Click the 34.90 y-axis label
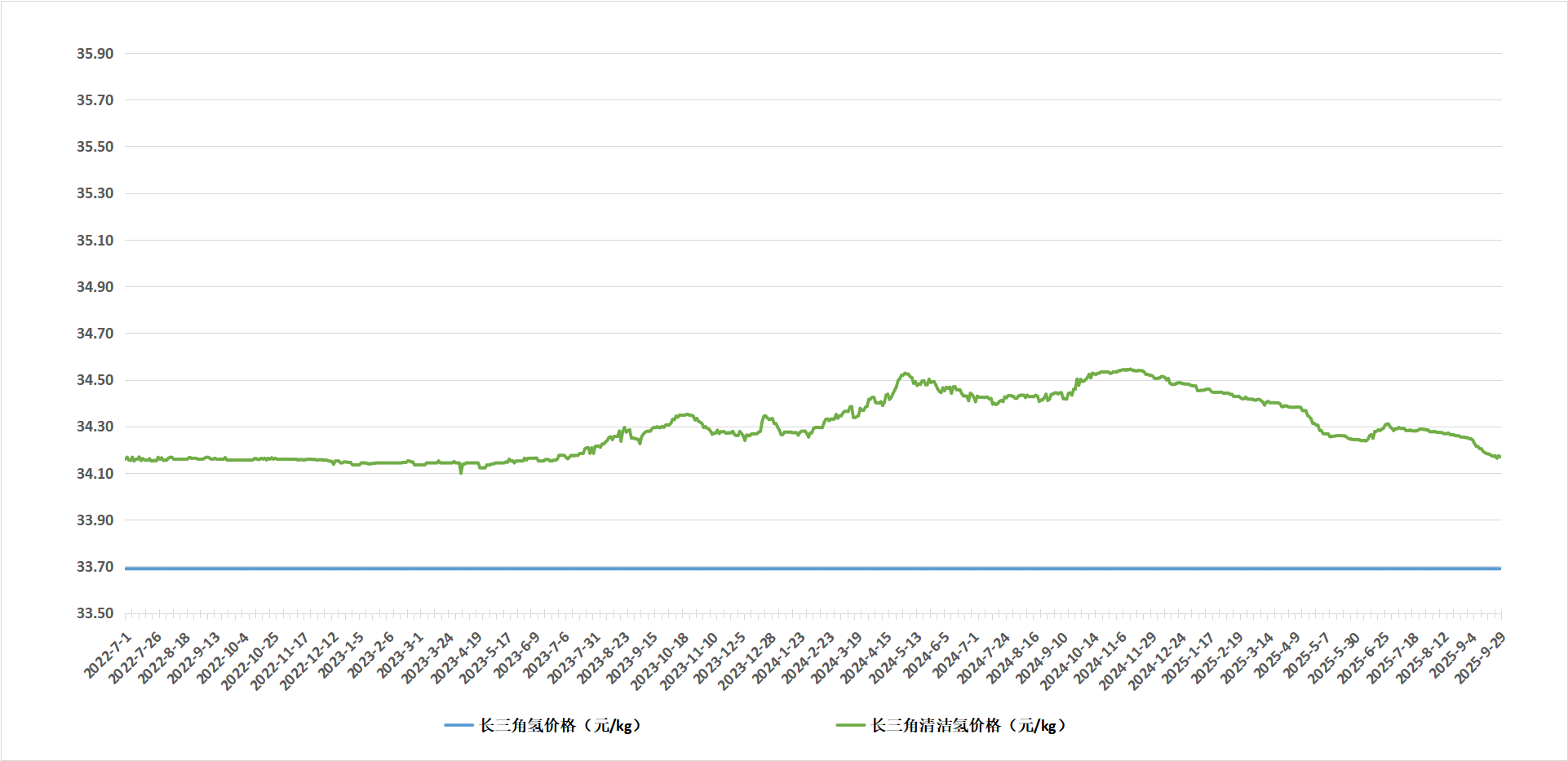The height and width of the screenshot is (761, 1568). click(95, 287)
